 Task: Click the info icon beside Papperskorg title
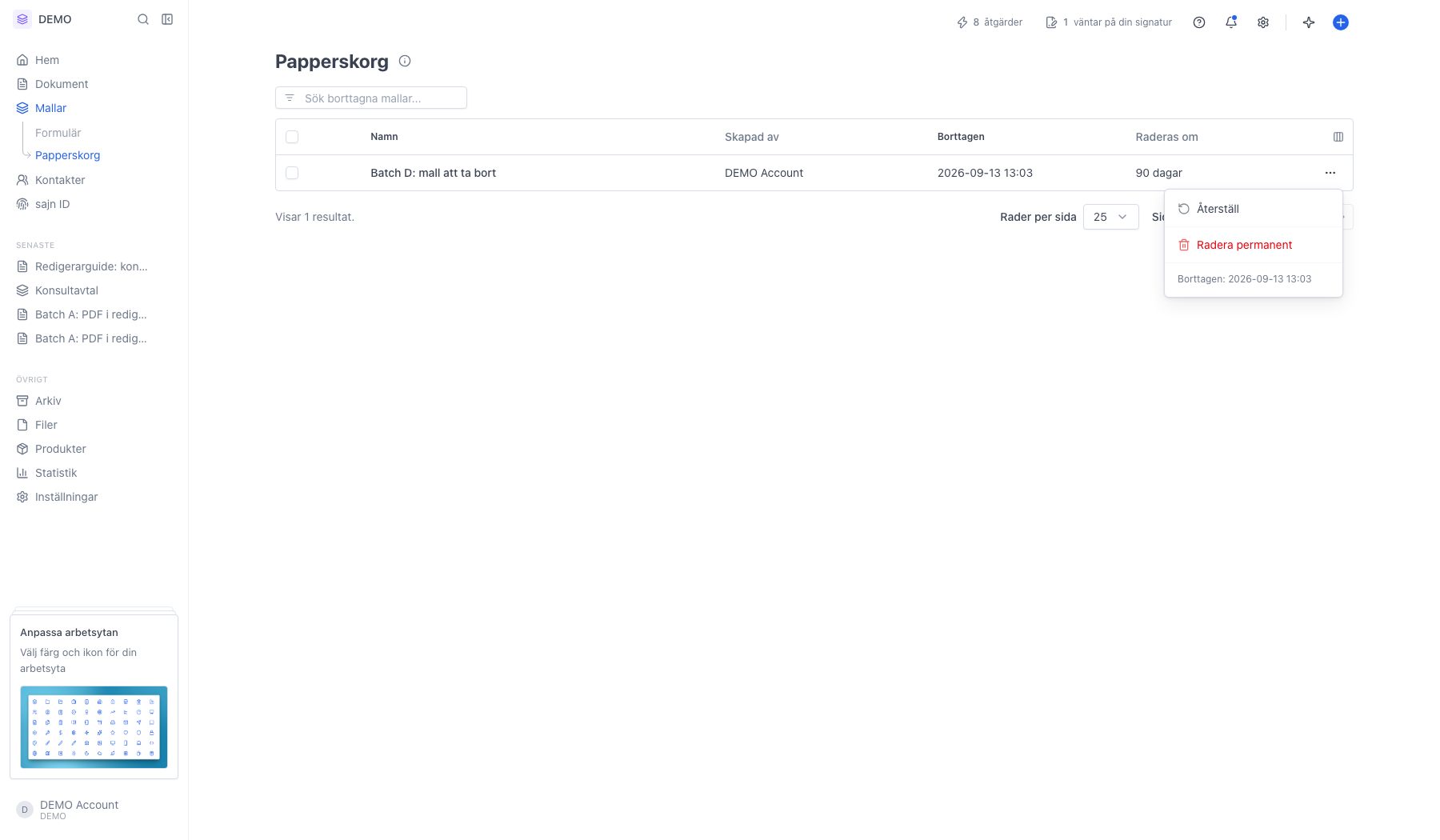tap(405, 61)
